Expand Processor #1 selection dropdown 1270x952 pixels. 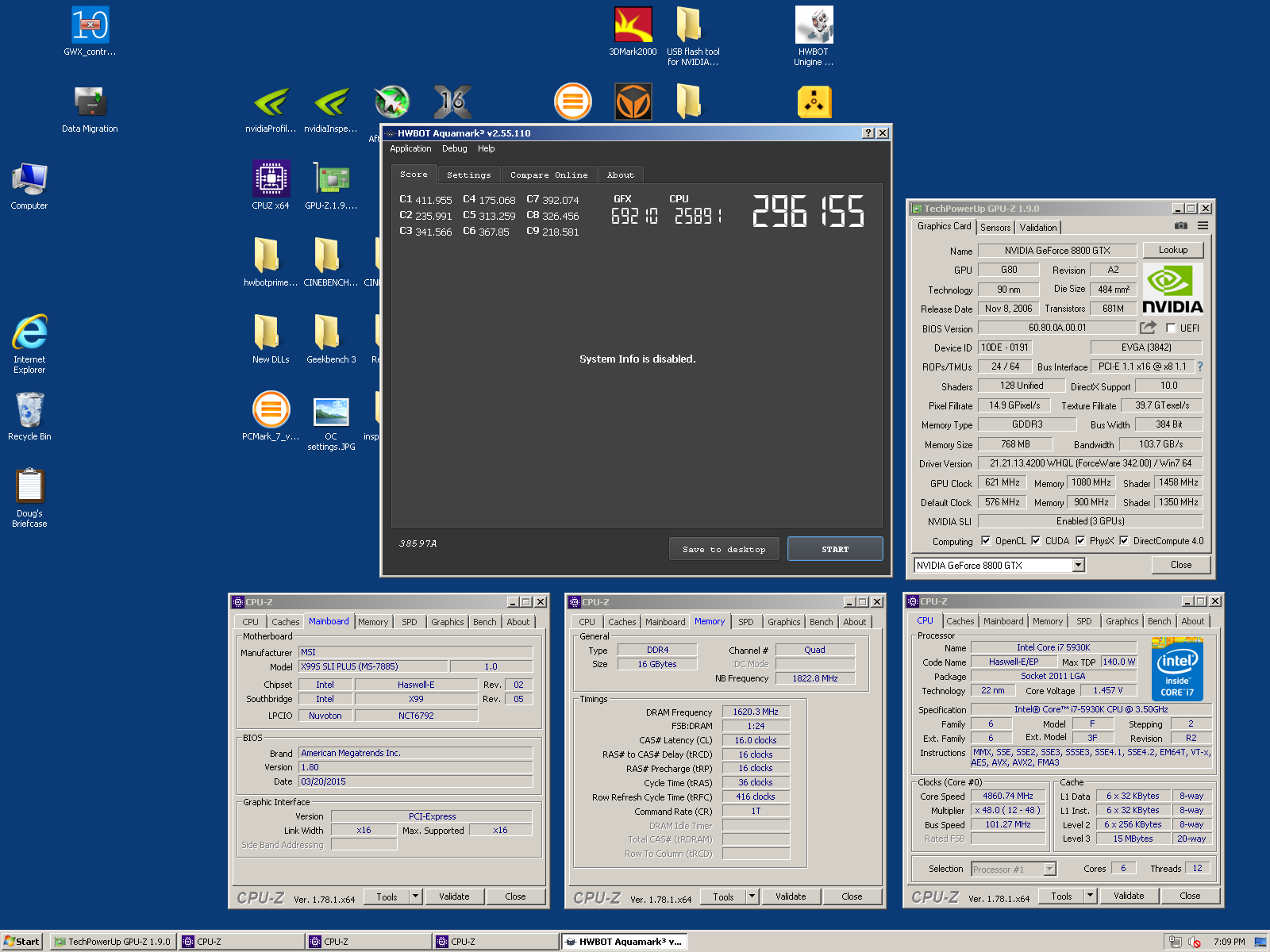pyautogui.click(x=1049, y=869)
